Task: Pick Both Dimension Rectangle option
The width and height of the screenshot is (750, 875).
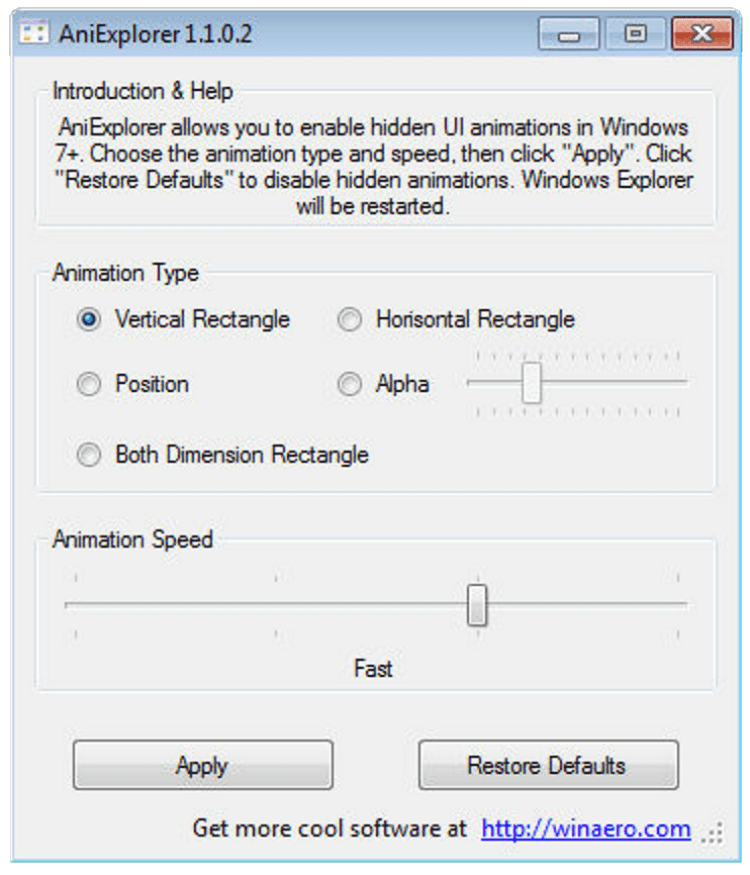Action: point(90,455)
